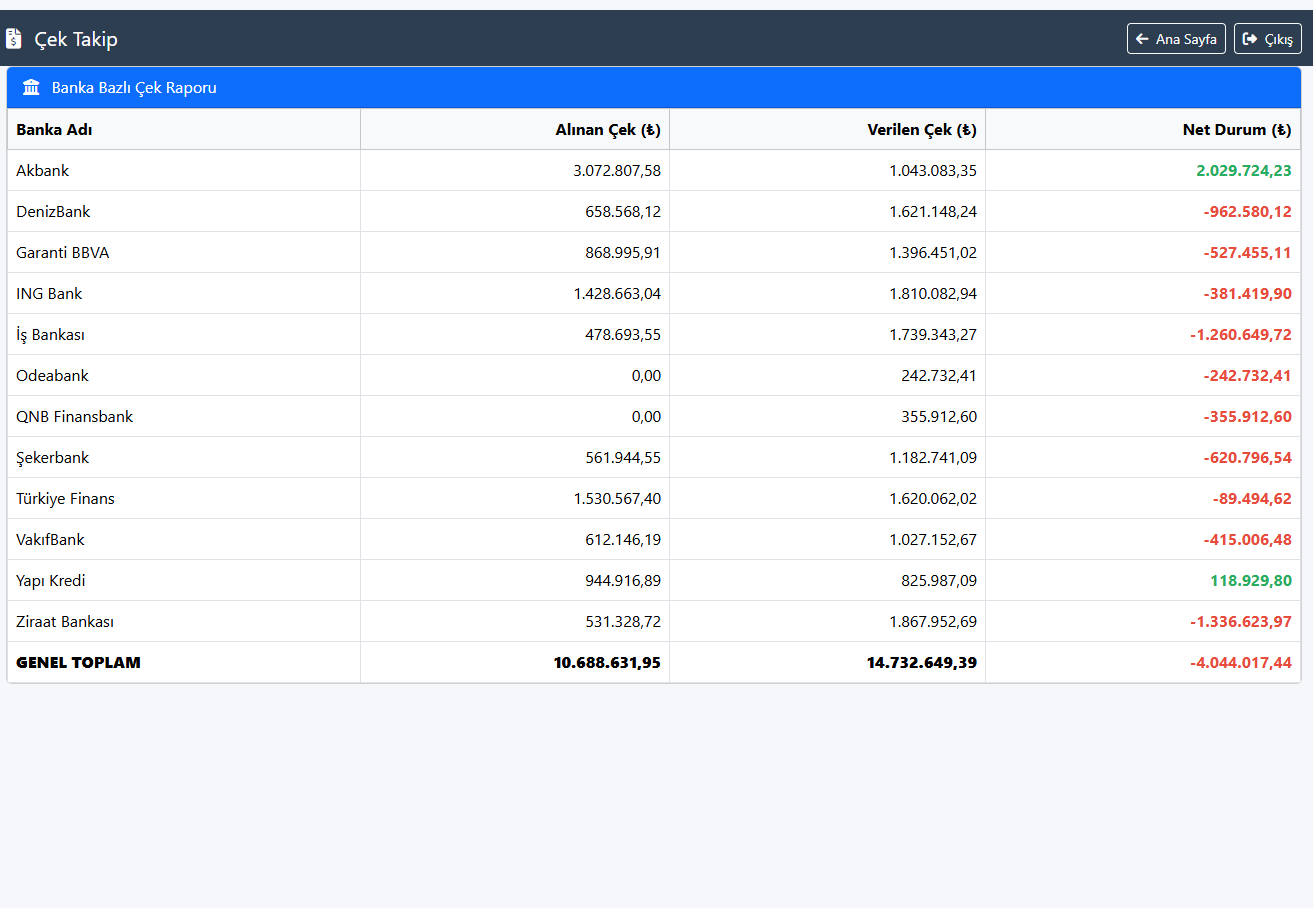The width and height of the screenshot is (1313, 908).
Task: Click the Ana Sayfa back button
Action: tap(1176, 39)
